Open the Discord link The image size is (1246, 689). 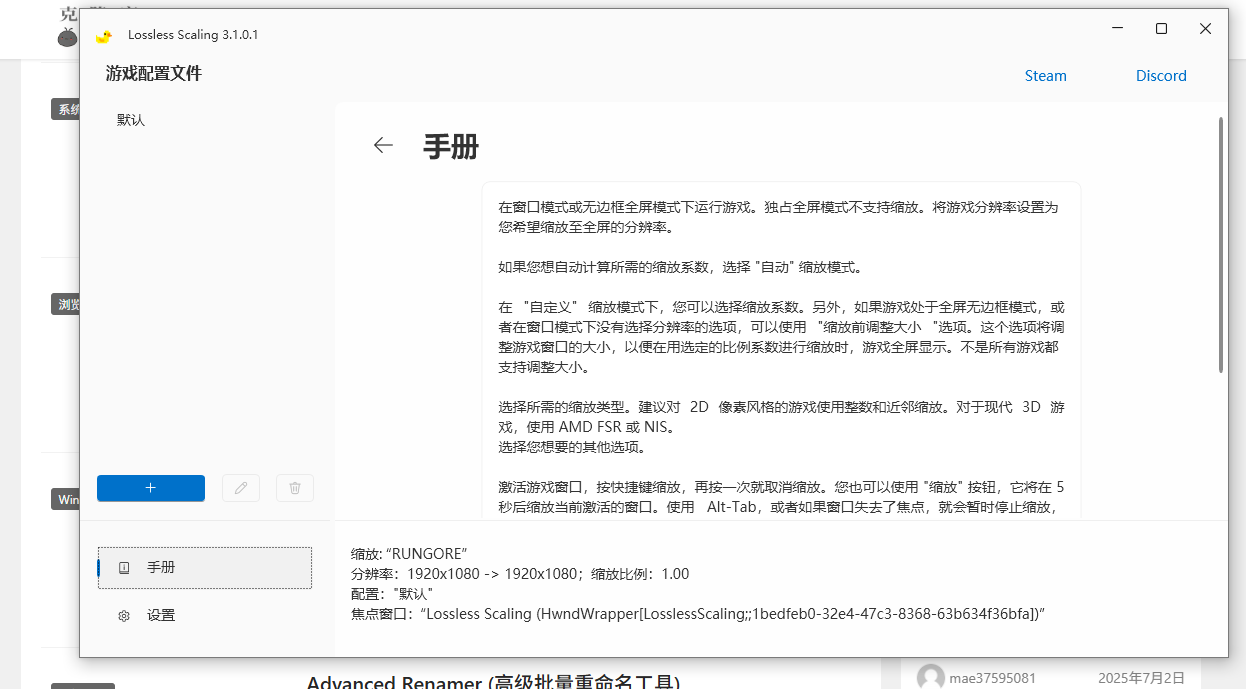[x=1160, y=76]
